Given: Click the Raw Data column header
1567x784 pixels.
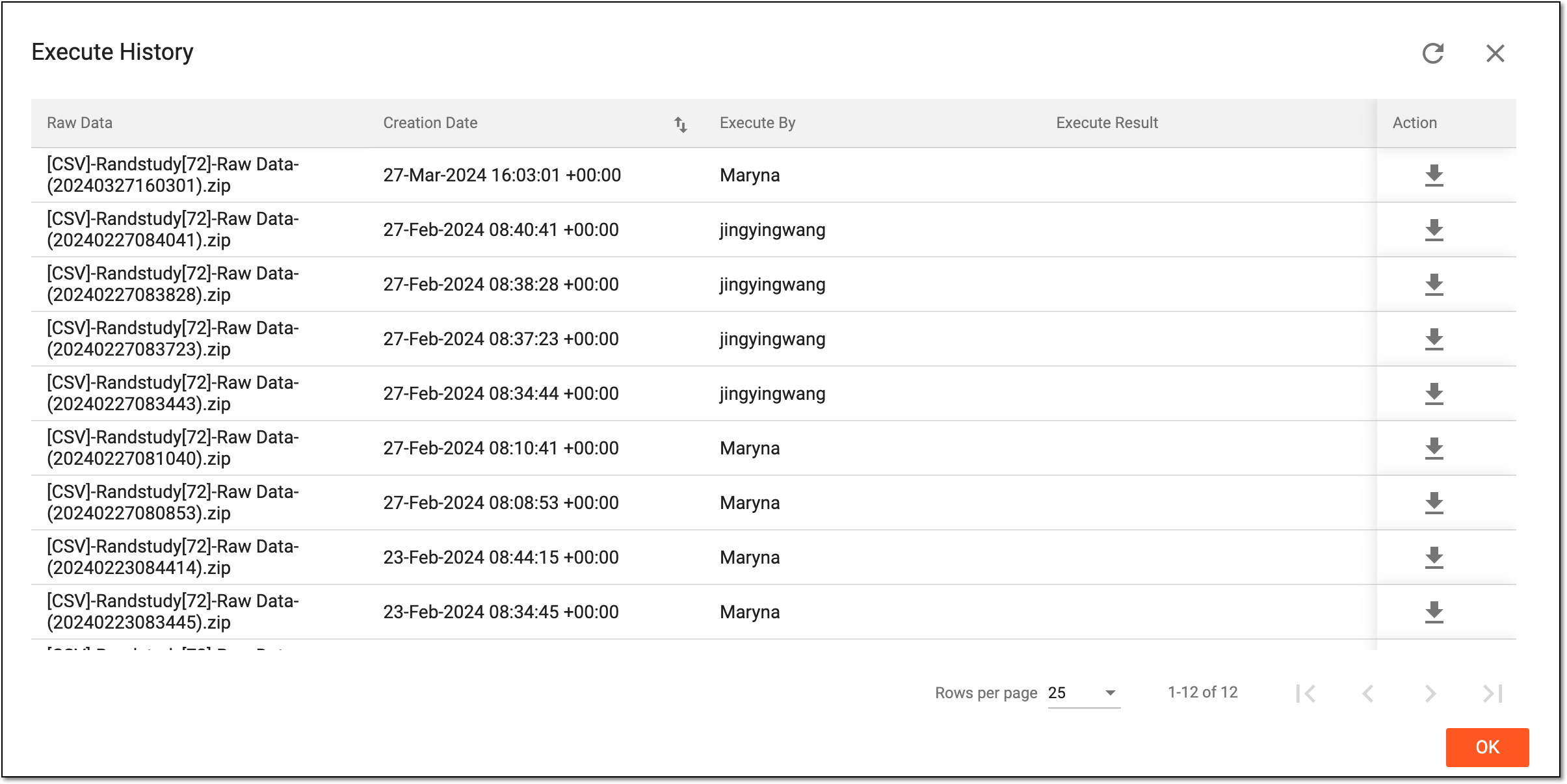Looking at the screenshot, I should point(79,123).
